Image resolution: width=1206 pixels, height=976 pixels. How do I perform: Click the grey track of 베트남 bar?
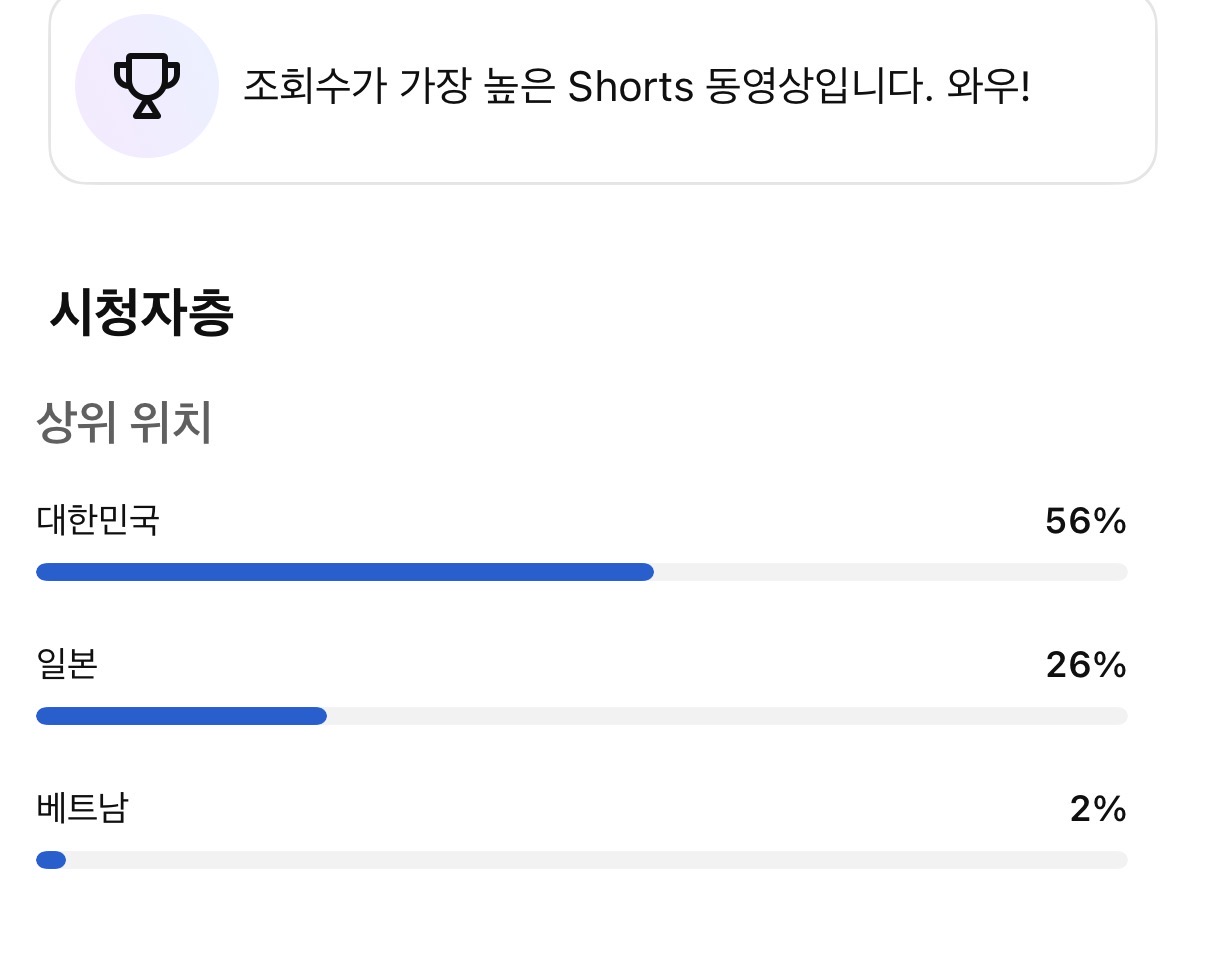(597, 860)
